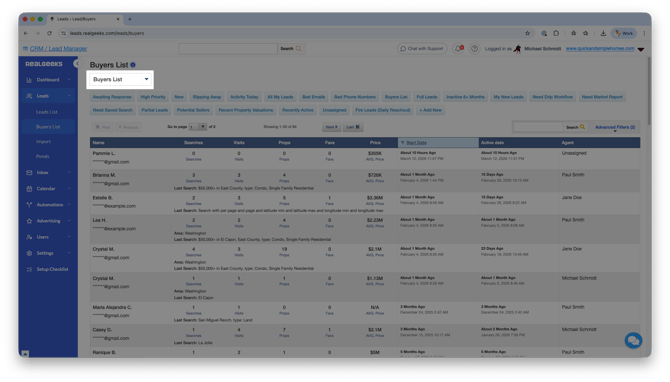Collapse the sidebar with the arrow button
670x382 pixels.
click(x=76, y=64)
